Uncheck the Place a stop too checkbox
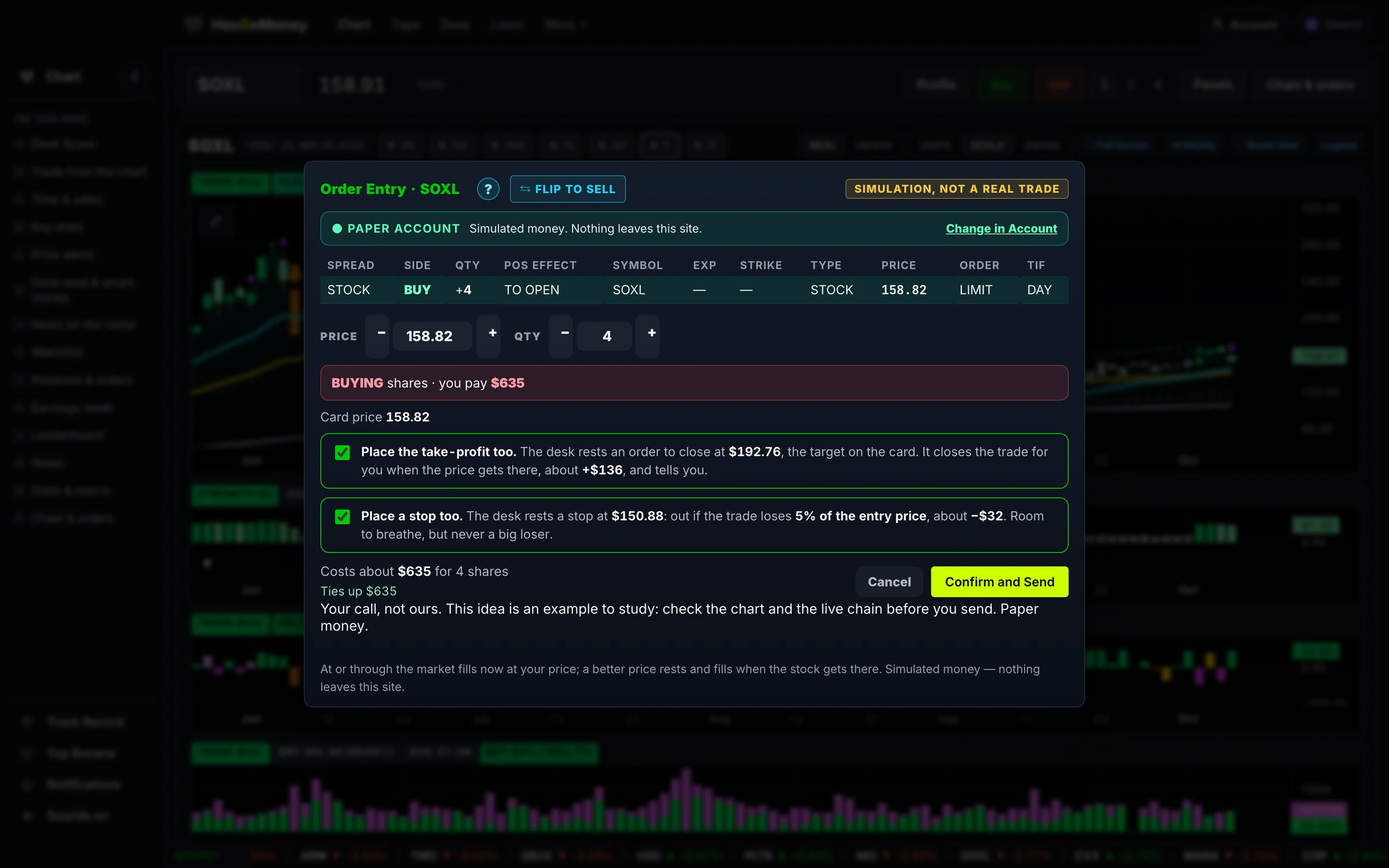The height and width of the screenshot is (868, 1389). point(343,517)
